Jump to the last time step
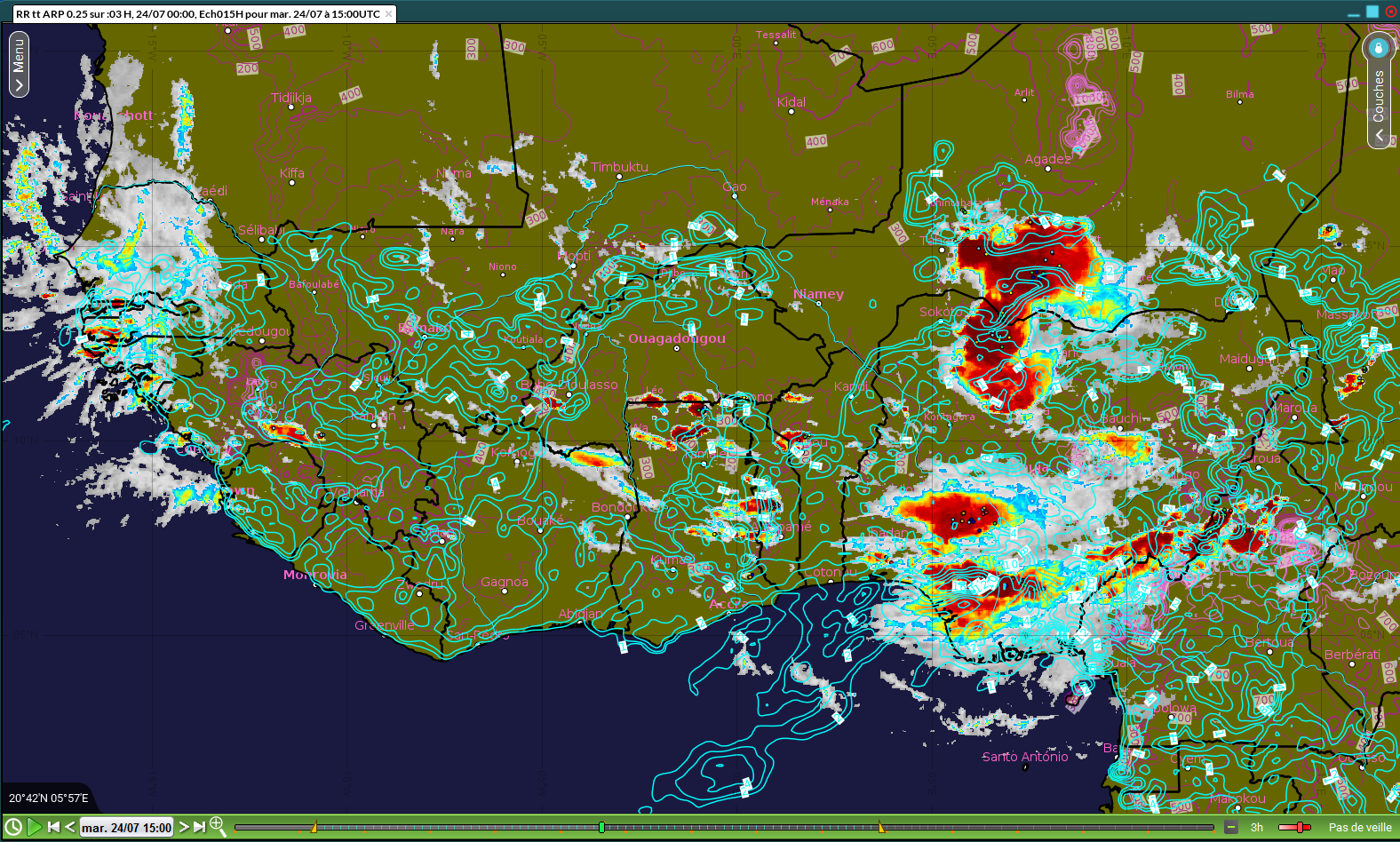The width and height of the screenshot is (1400, 842). tap(200, 827)
